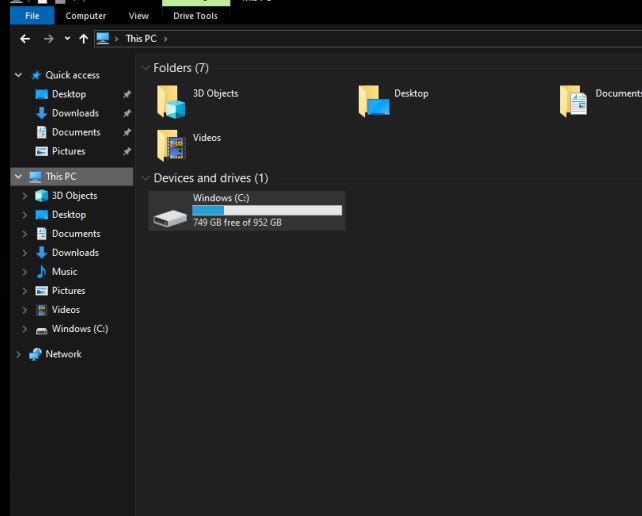This screenshot has height=516, width=642.
Task: Select Music label in navigation pane
Action: tap(65, 272)
